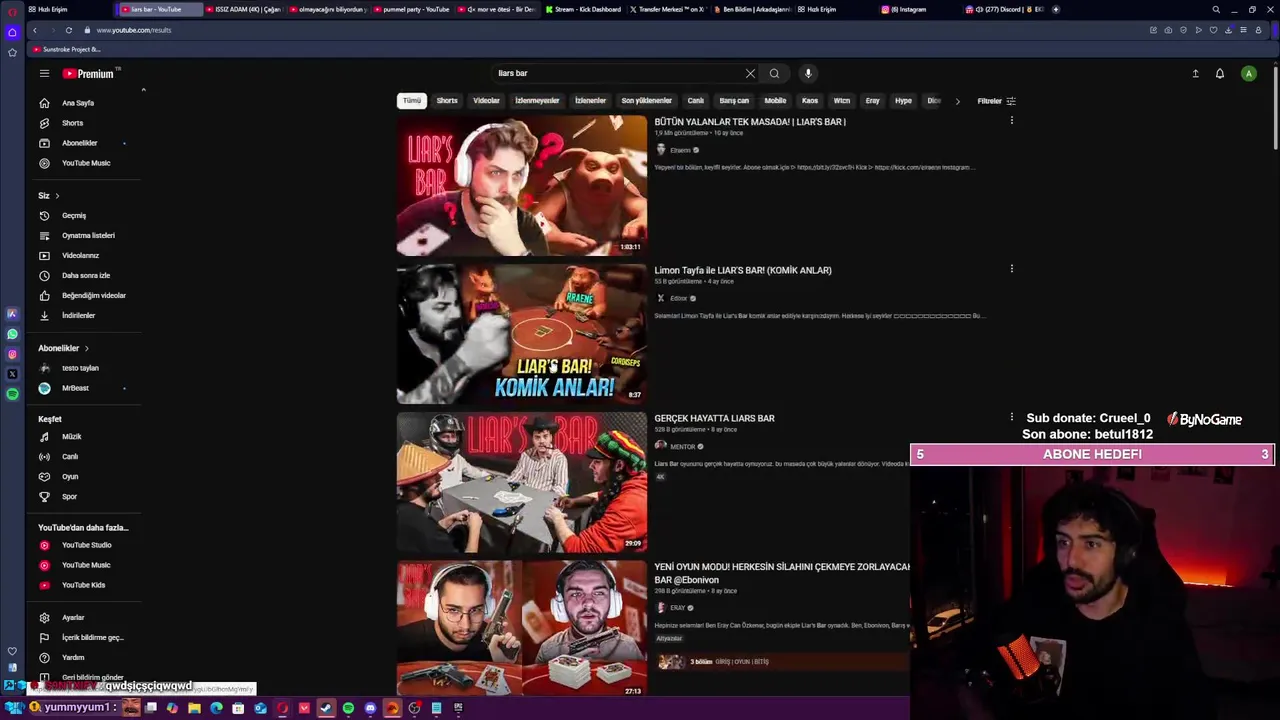Open the YouTube hamburger guide menu

[44, 73]
